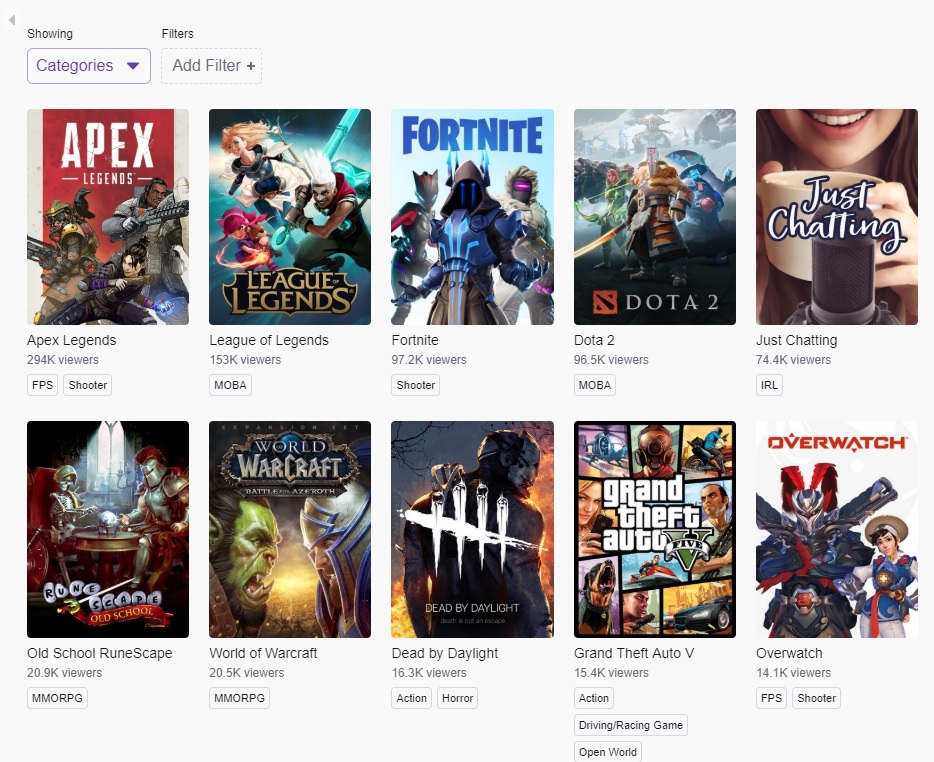Select the MMORPG tag under World of Warcraft
The image size is (934, 762).
[240, 698]
